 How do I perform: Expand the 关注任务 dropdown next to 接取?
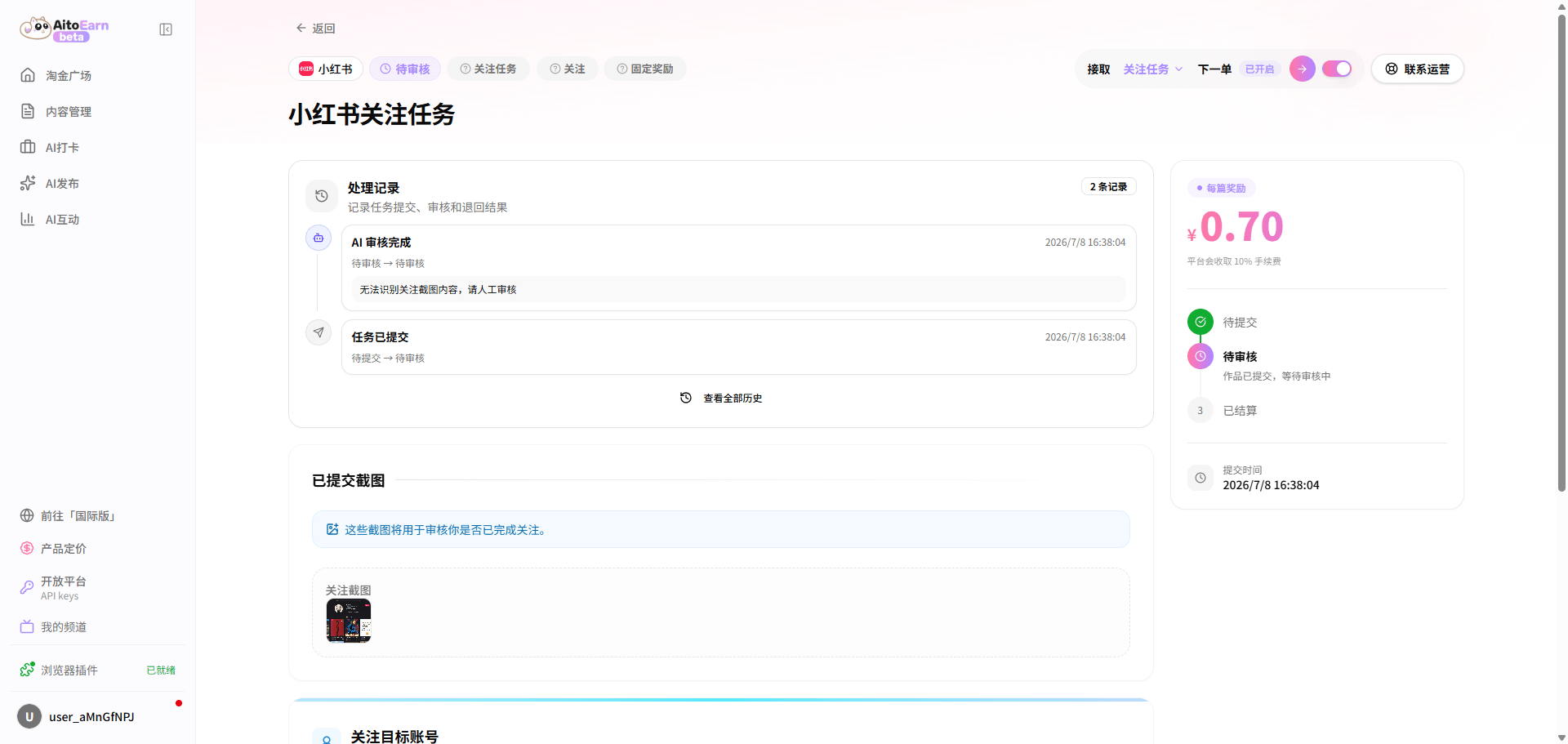click(1153, 69)
